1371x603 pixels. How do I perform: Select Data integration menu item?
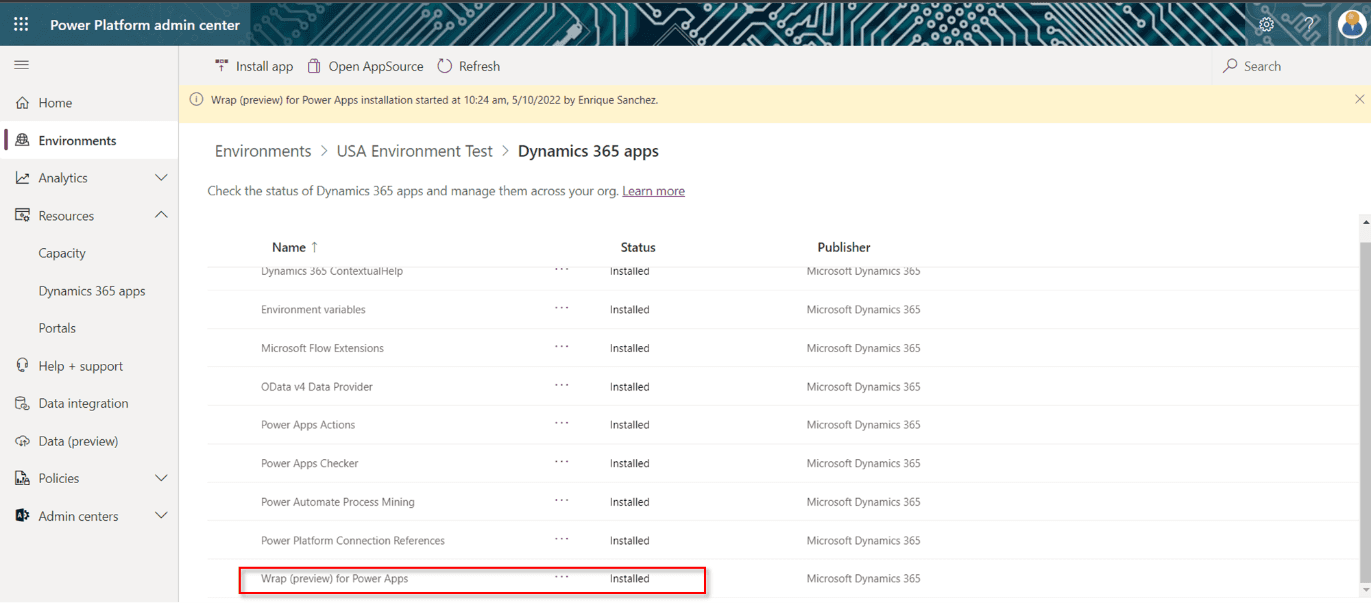(83, 403)
